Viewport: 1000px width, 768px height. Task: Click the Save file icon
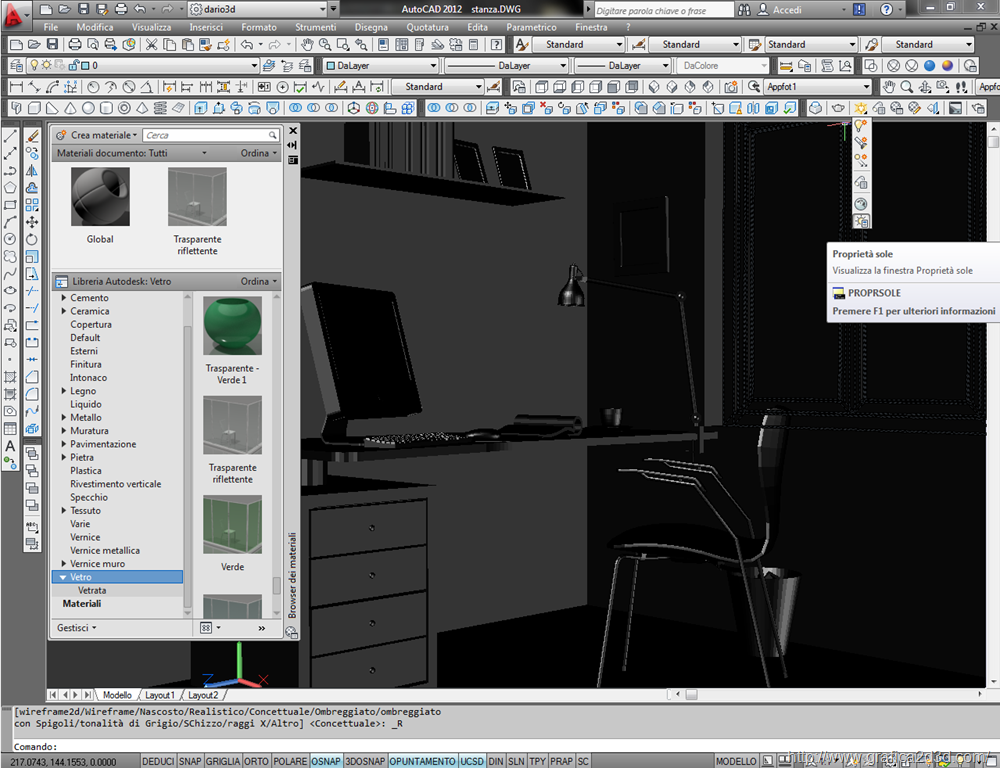tap(51, 45)
